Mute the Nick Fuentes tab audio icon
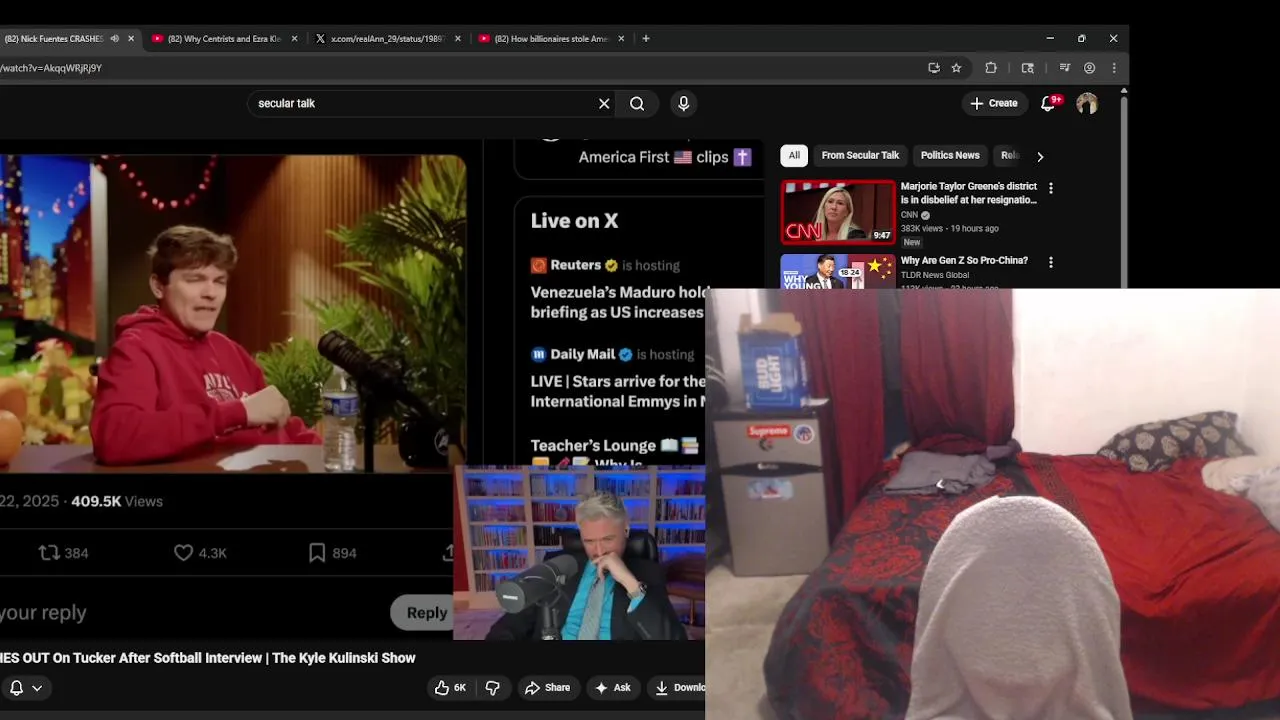Screen dimensions: 1280x720 pyautogui.click(x=114, y=39)
